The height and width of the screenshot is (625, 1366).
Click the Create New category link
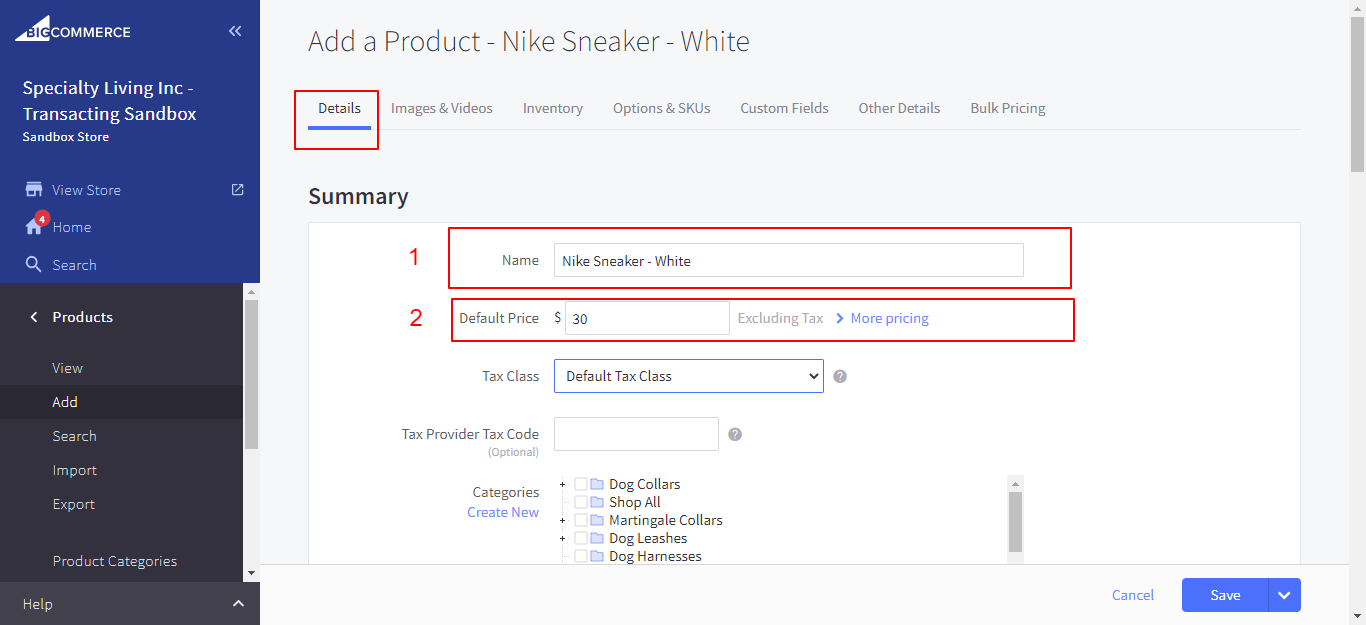coord(503,512)
